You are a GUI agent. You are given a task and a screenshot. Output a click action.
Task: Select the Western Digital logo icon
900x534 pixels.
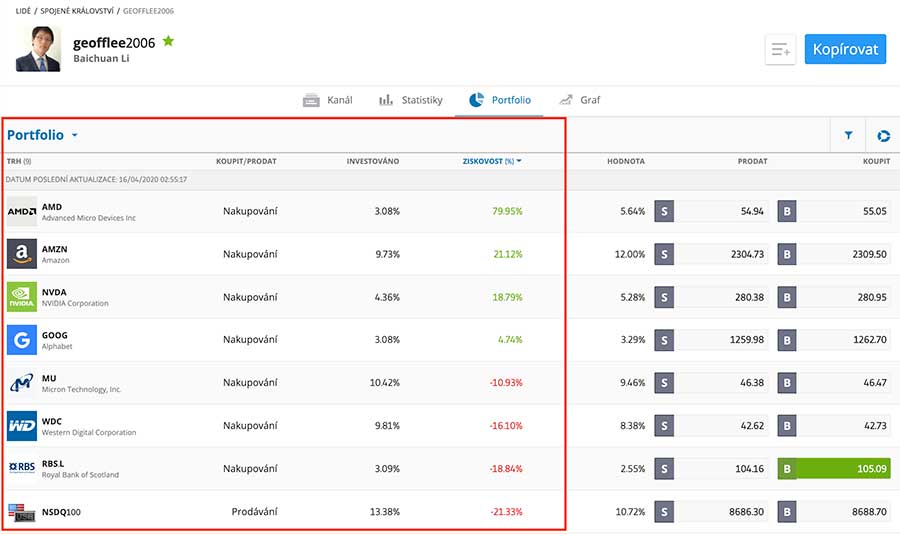click(x=22, y=426)
